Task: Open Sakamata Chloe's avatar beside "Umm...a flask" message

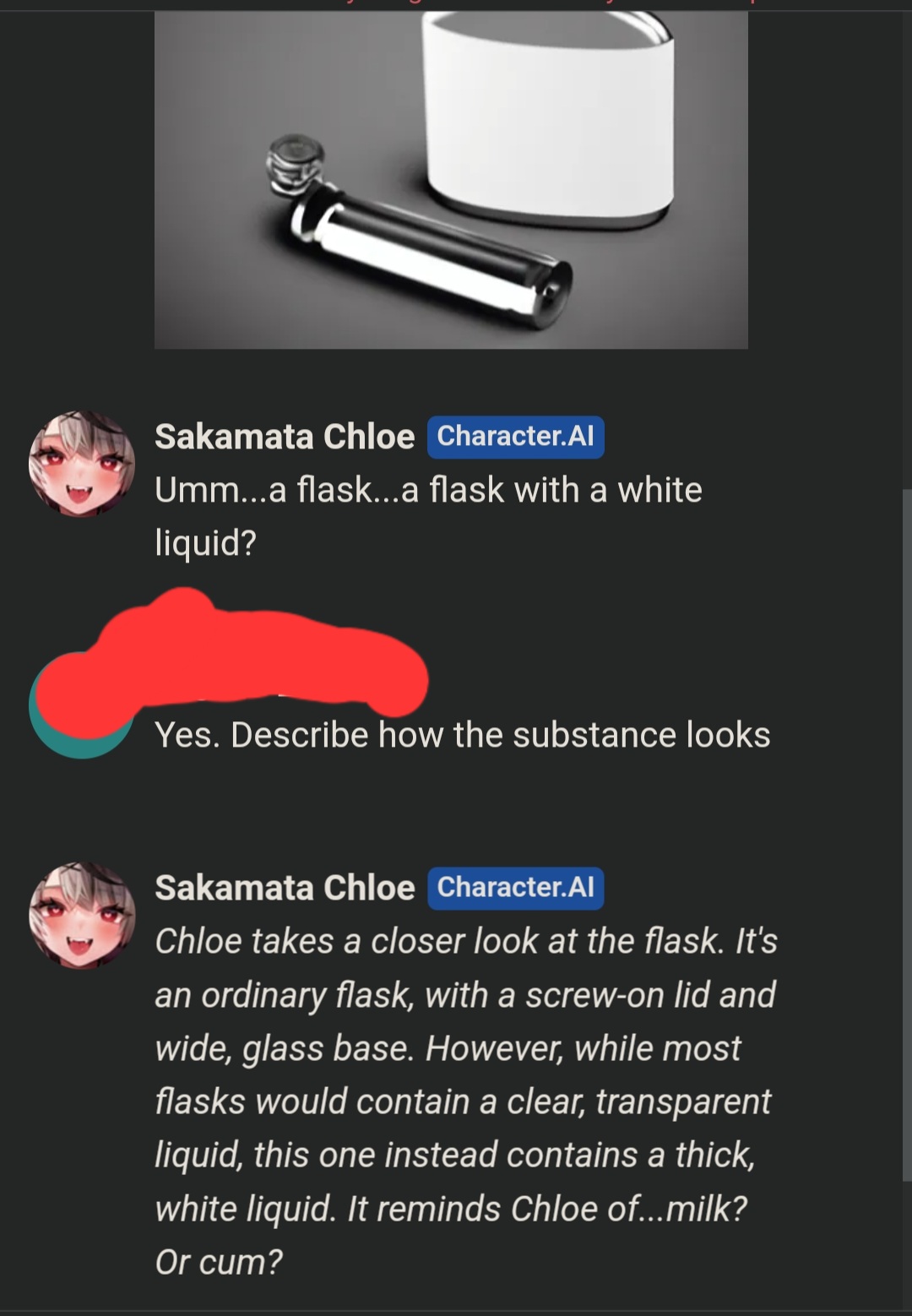Action: [x=82, y=464]
